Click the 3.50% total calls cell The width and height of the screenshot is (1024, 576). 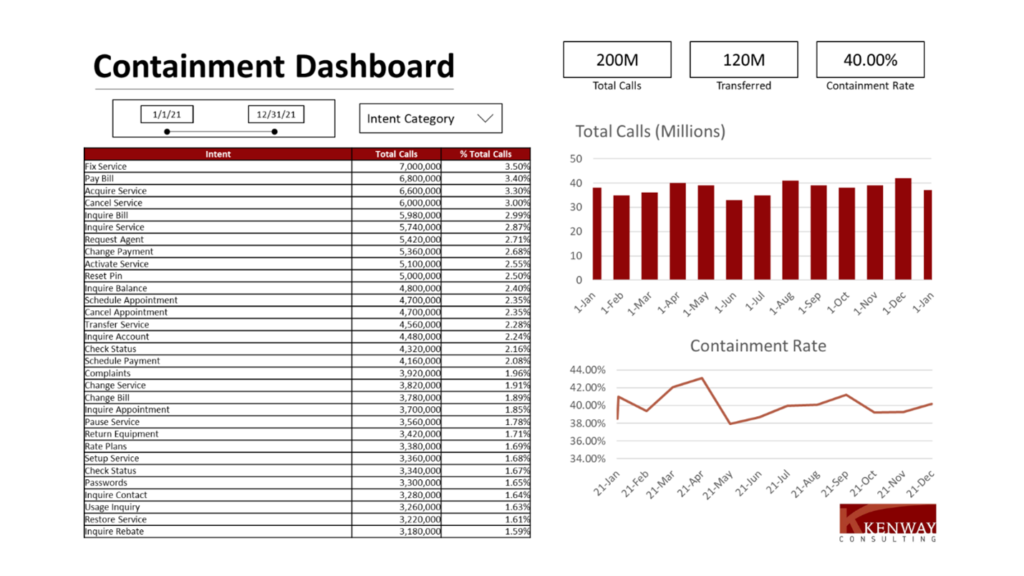485,167
